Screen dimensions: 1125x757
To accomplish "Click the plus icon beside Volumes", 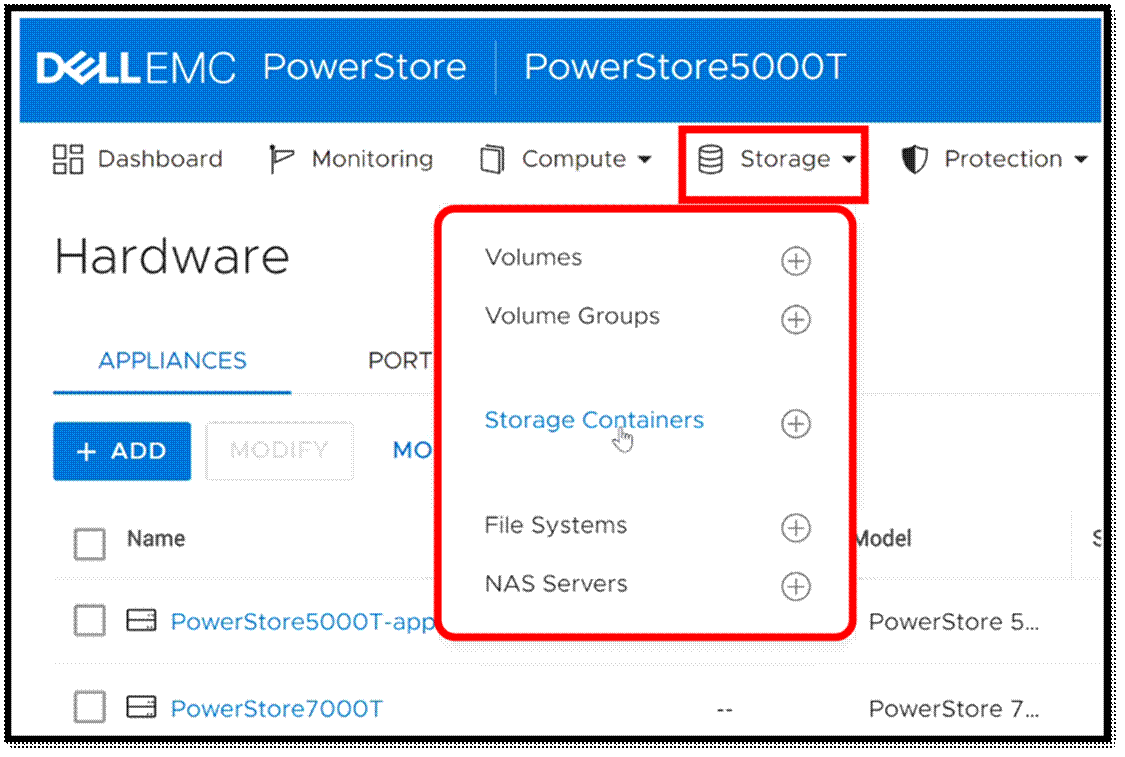I will (x=795, y=261).
